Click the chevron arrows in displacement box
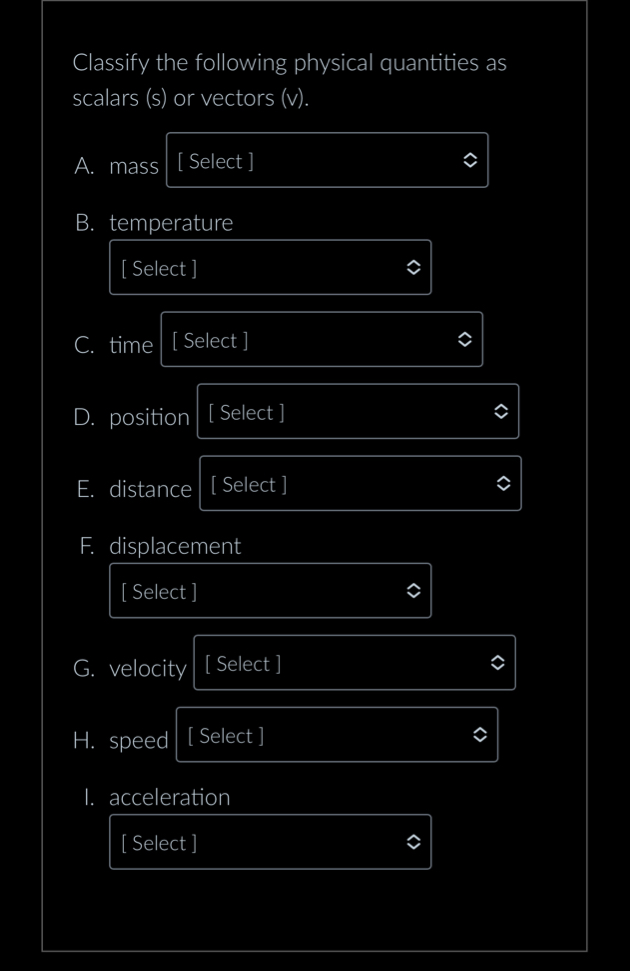 [x=413, y=591]
